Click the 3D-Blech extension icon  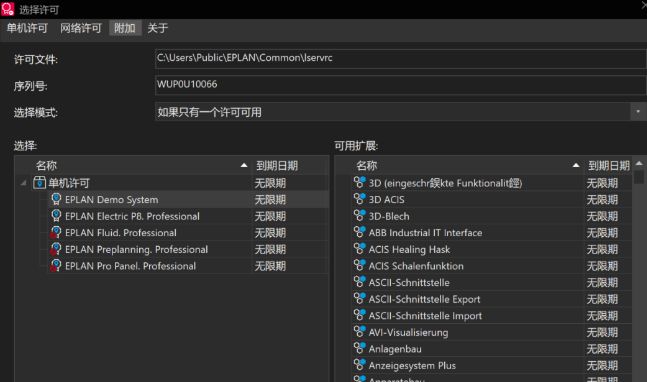359,215
